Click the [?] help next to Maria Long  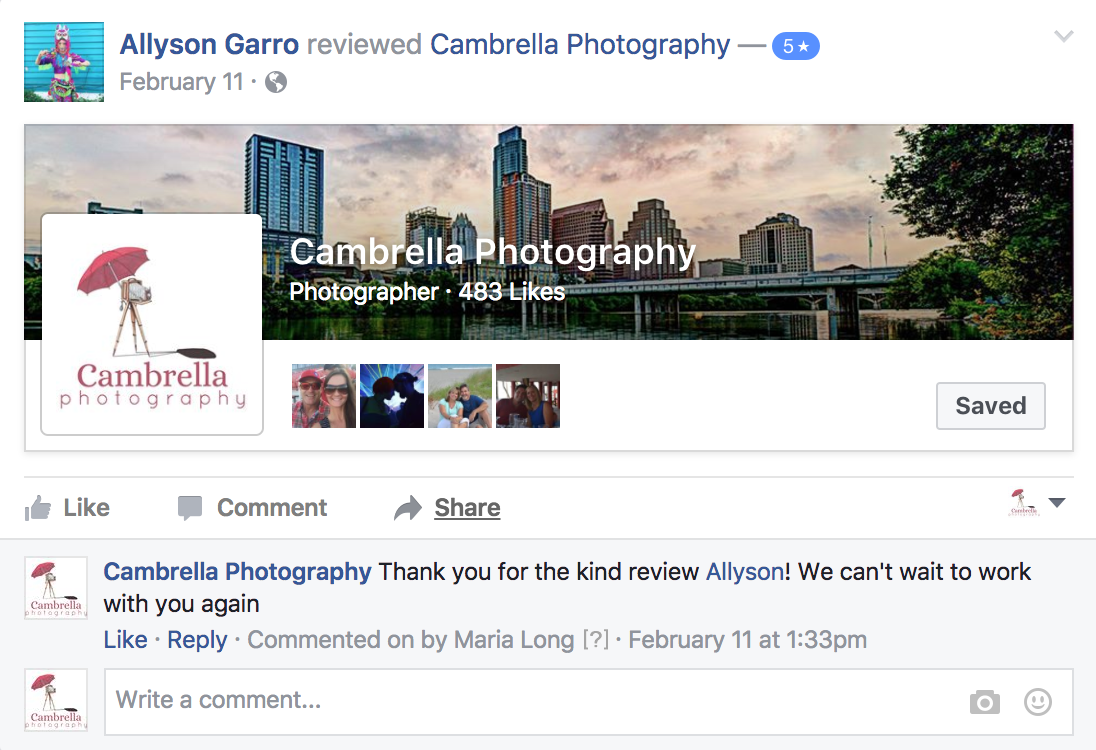596,640
